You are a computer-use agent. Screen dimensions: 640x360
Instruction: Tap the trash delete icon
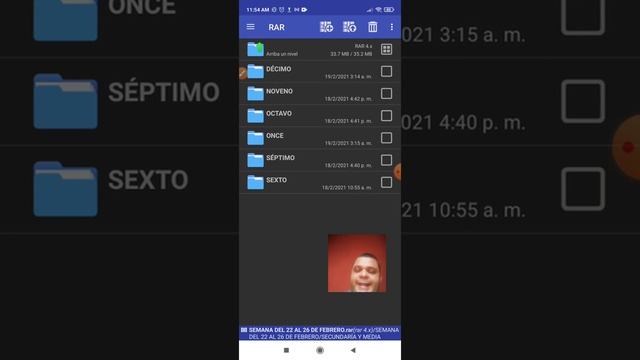[372, 27]
